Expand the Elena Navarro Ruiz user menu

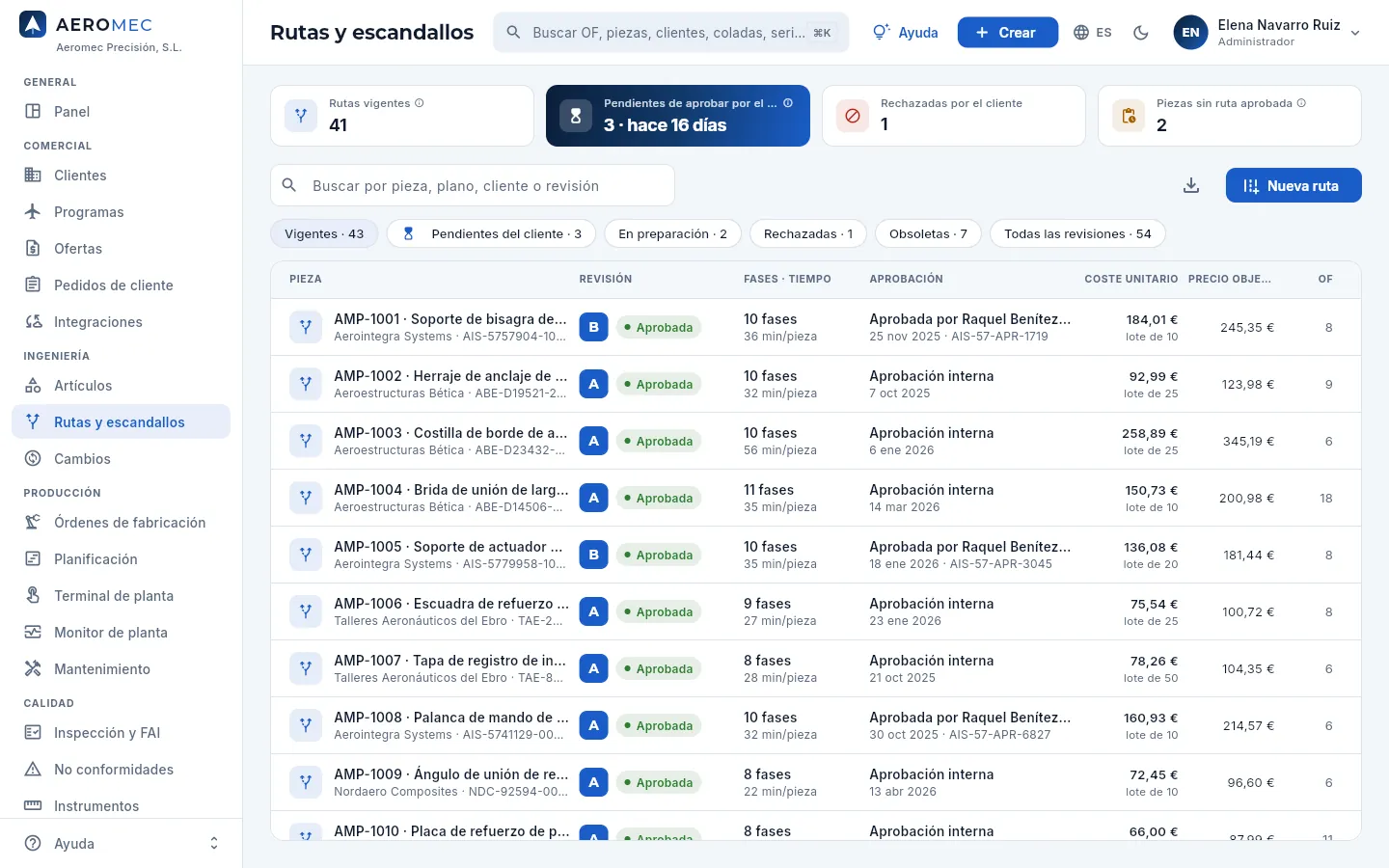point(1267,33)
